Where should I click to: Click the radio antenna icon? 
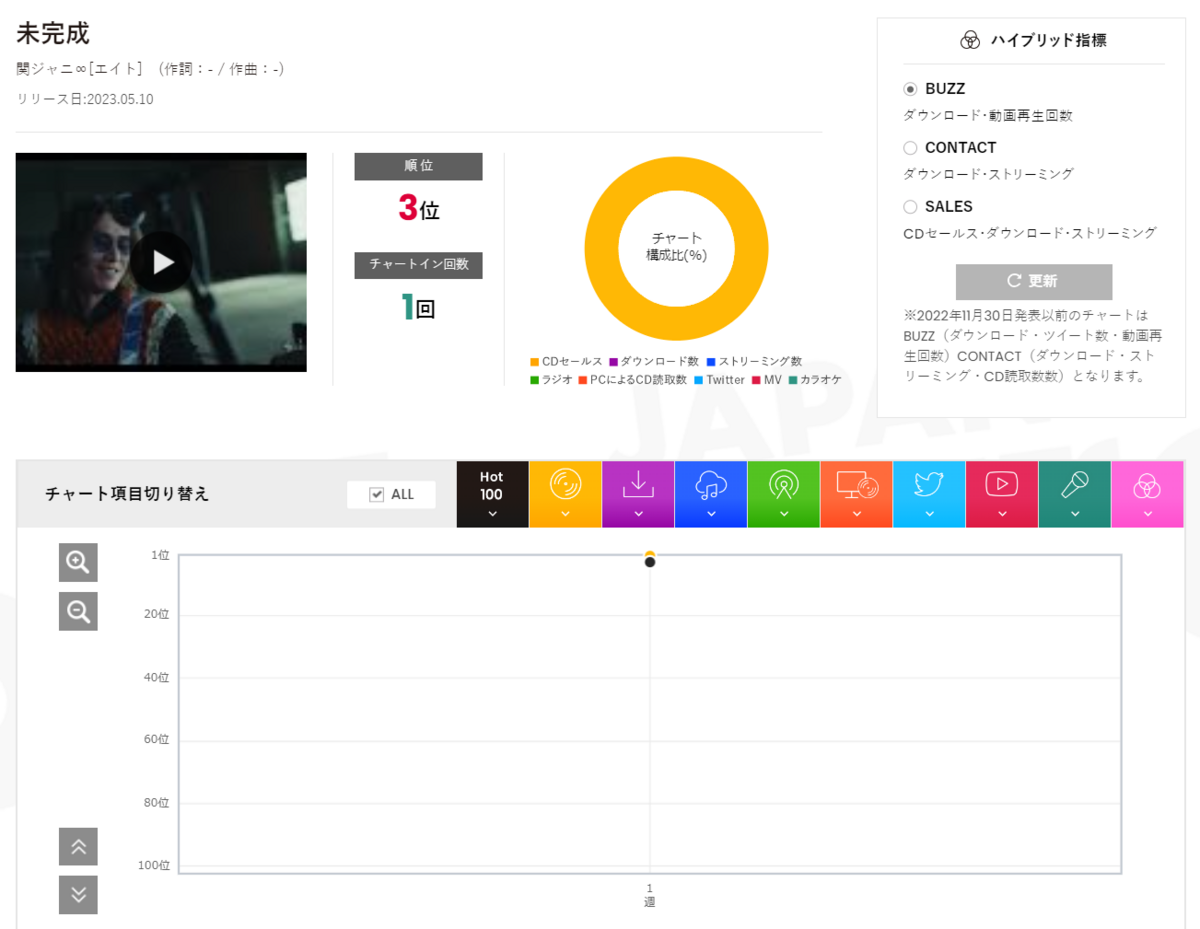784,485
